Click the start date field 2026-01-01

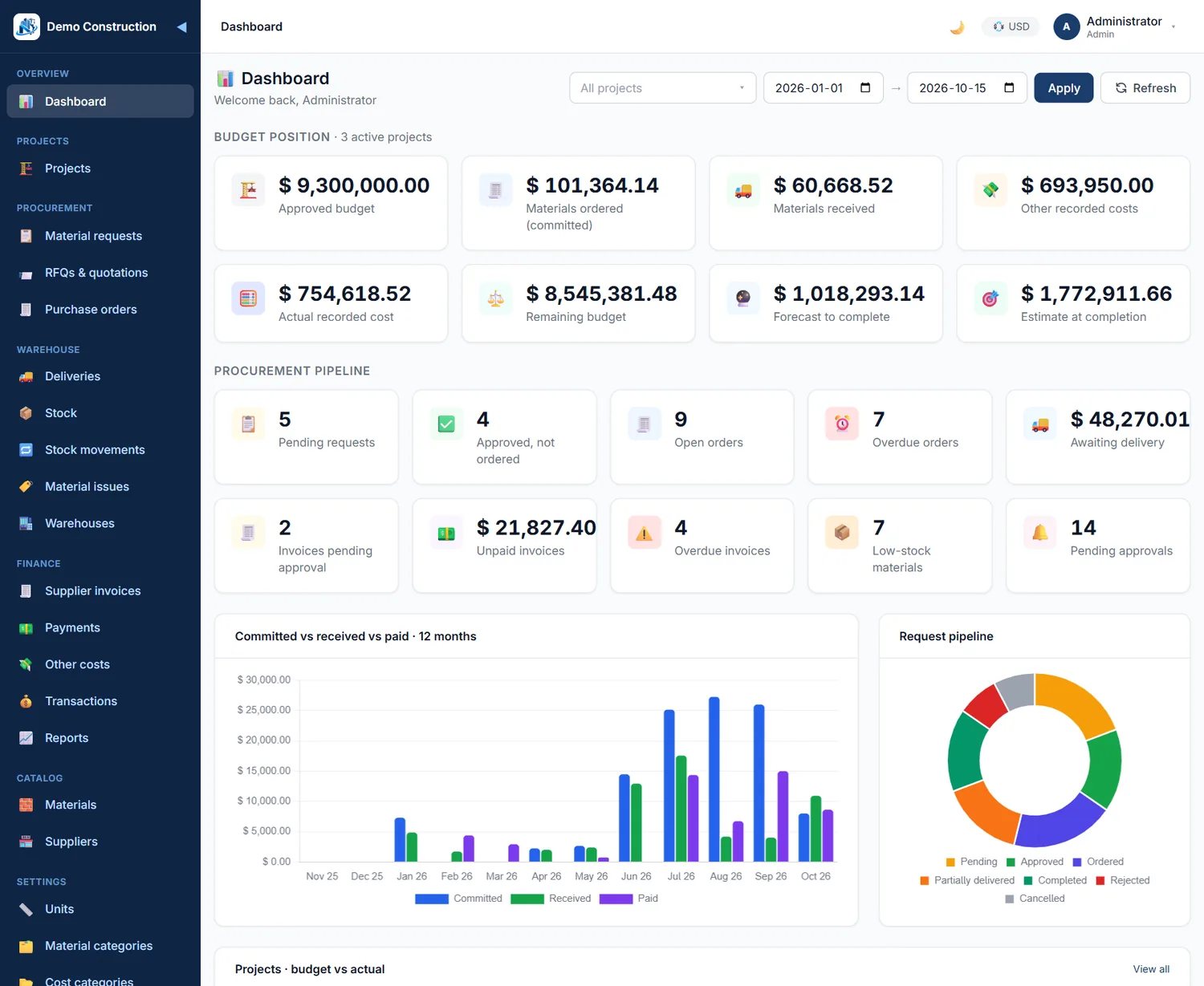tap(823, 88)
